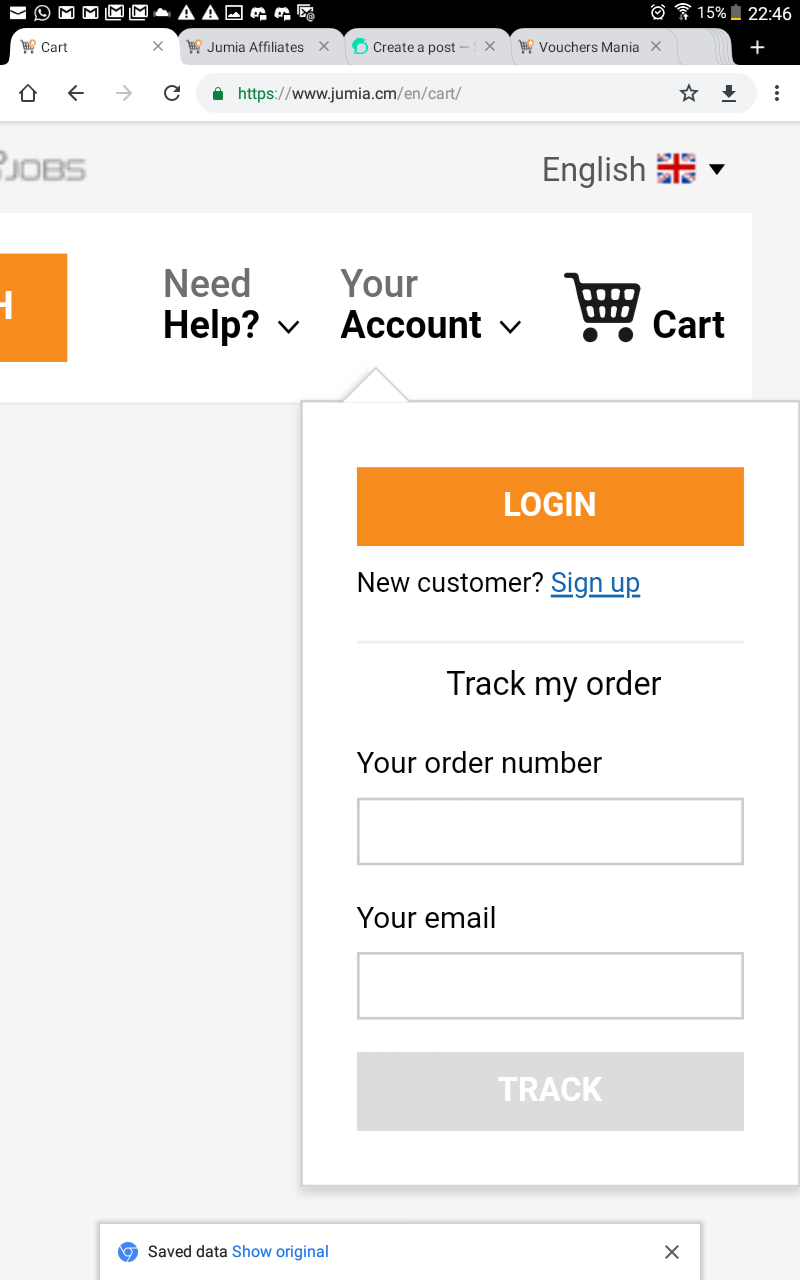Focus the Your email field
The image size is (800, 1280).
pyautogui.click(x=550, y=986)
